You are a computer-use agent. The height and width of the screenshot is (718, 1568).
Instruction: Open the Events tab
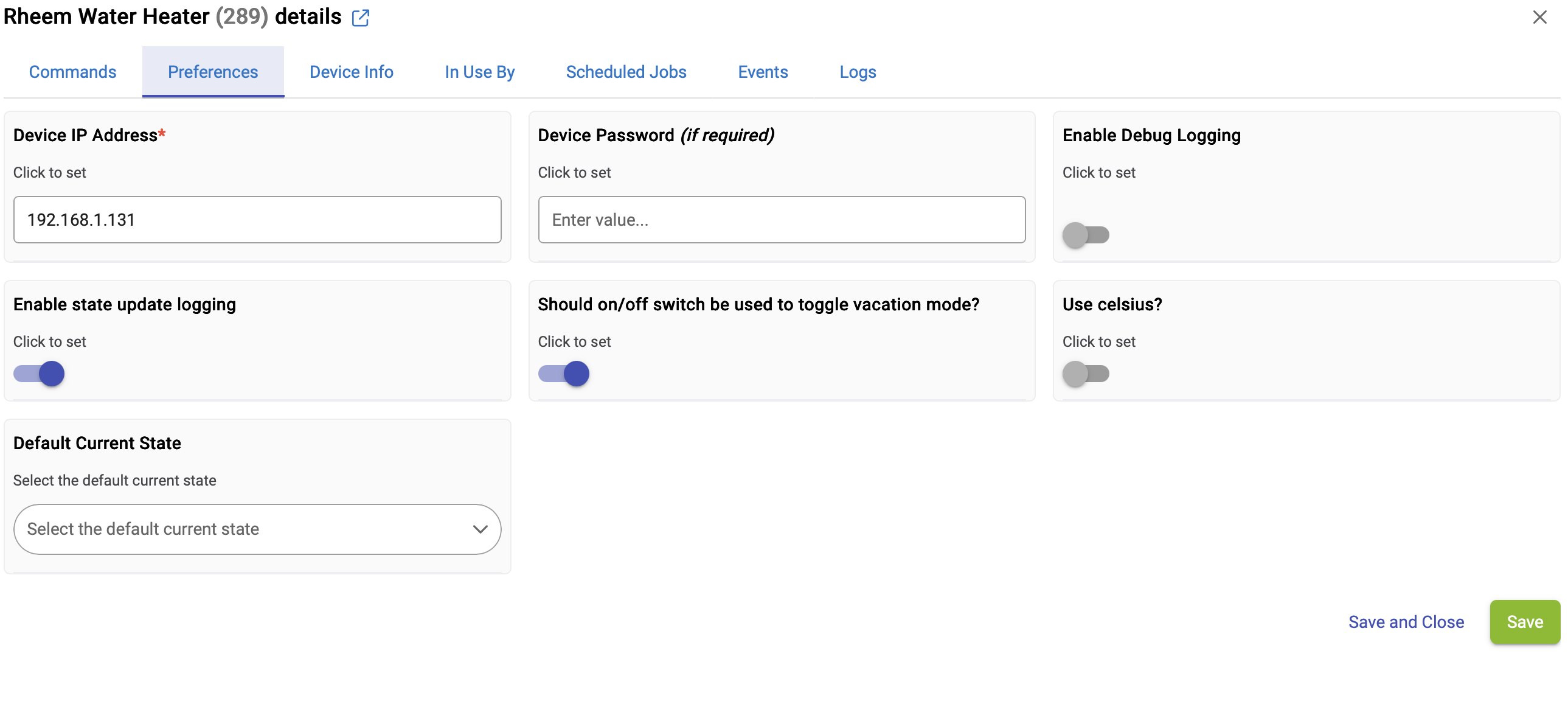763,72
